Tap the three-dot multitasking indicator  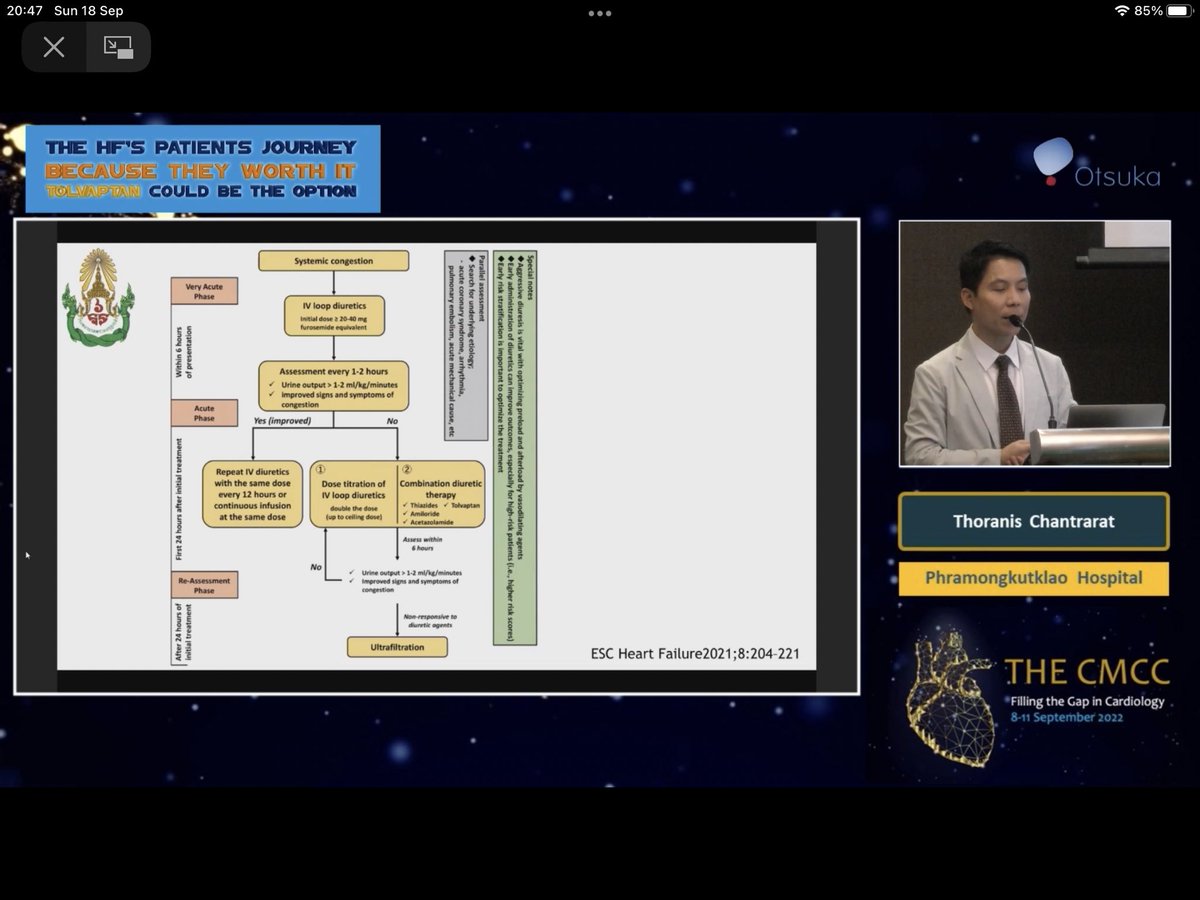pos(599,14)
